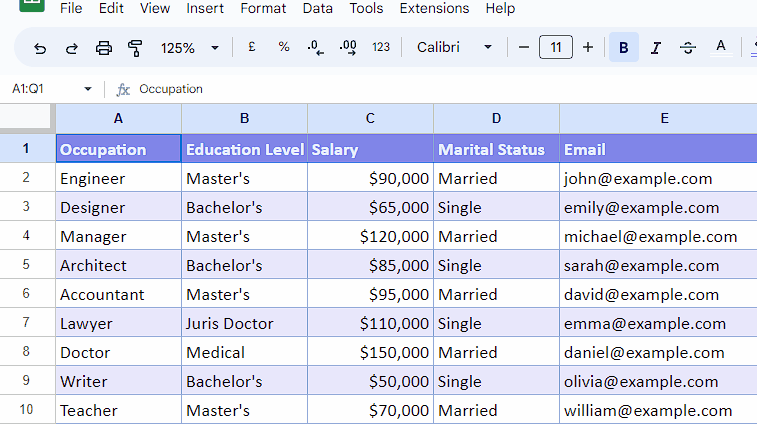Select the Marital Status header cell

[496, 149]
